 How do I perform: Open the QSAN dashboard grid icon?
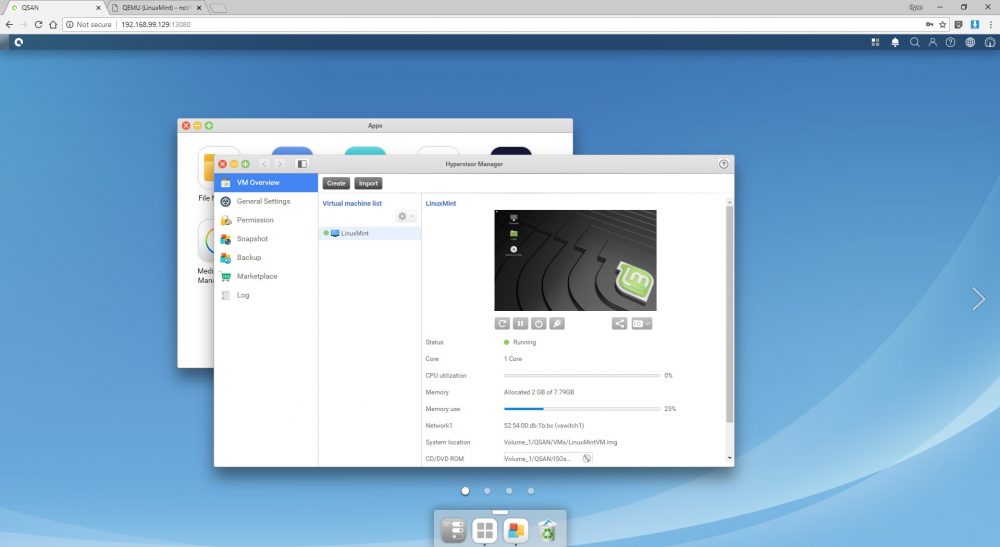click(875, 42)
